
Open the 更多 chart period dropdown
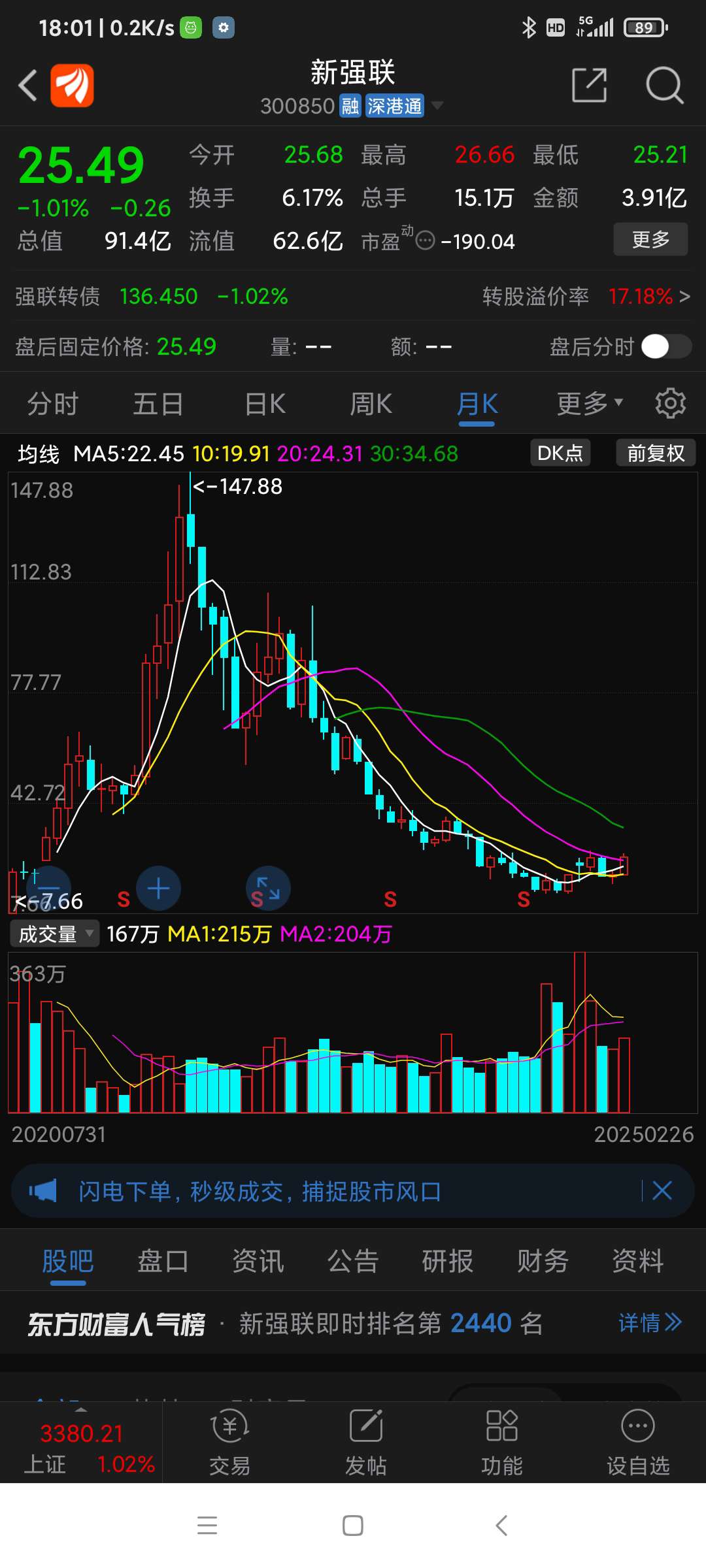[590, 404]
